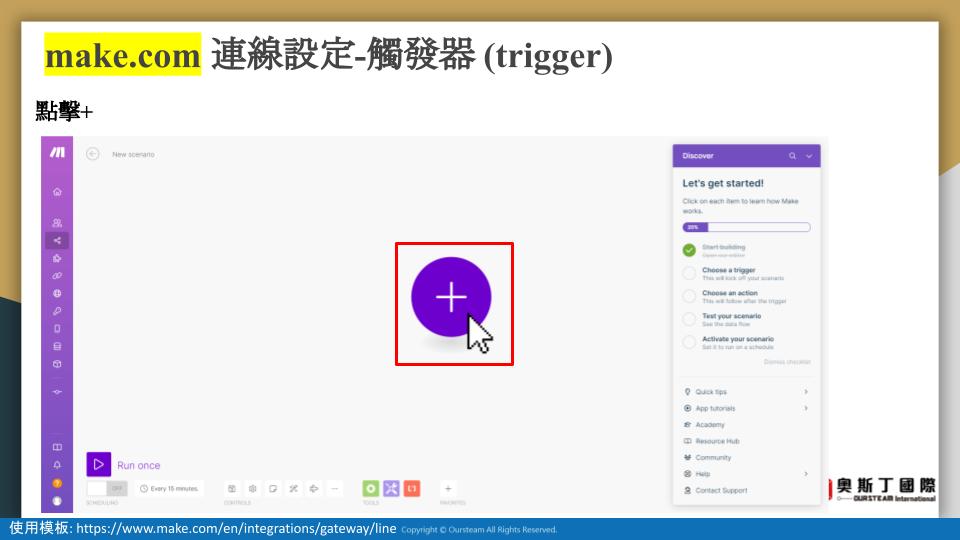
Task: Open the purple Tools wrench icon
Action: tap(391, 488)
